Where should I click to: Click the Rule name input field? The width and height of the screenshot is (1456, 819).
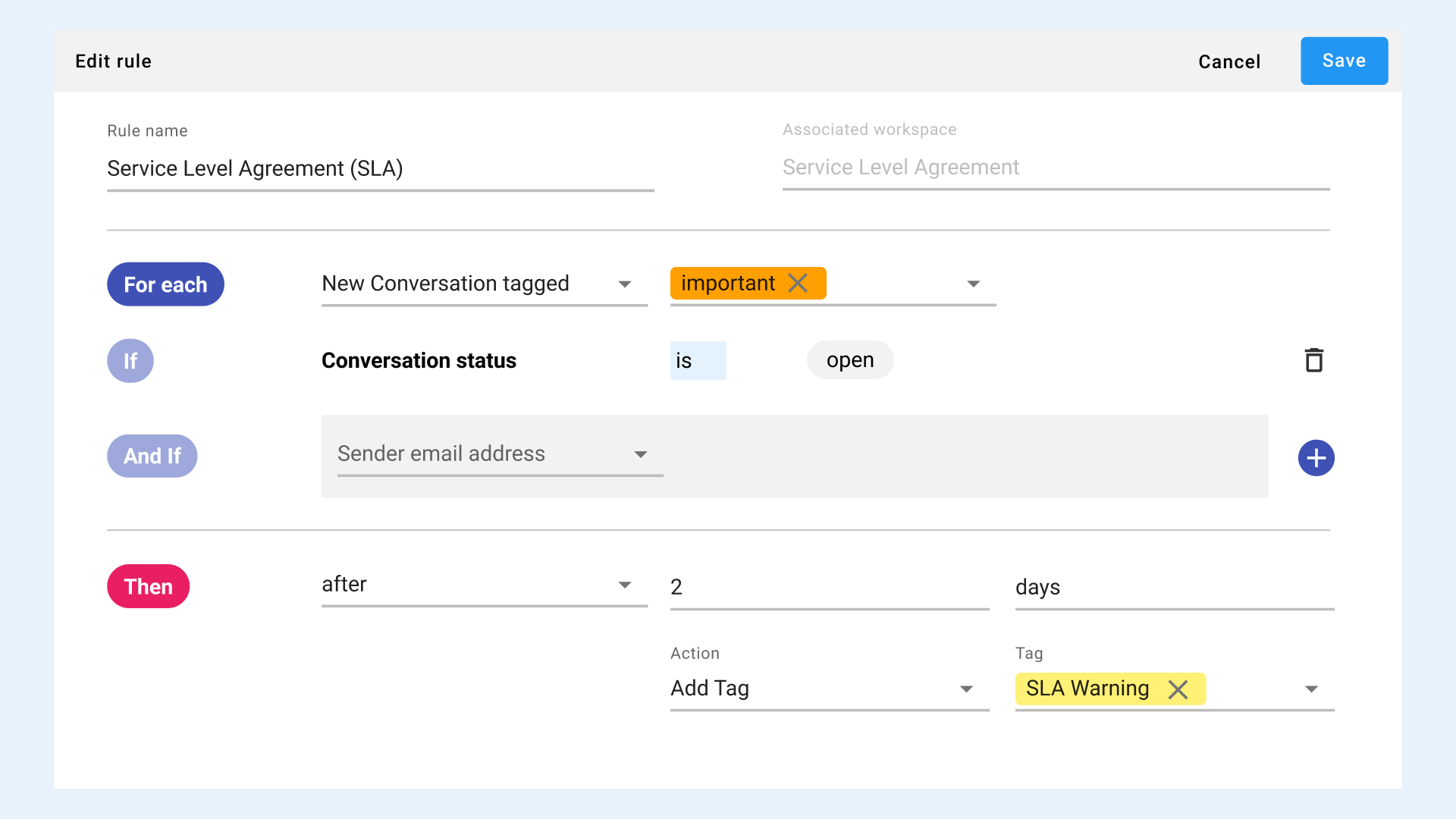coord(379,168)
